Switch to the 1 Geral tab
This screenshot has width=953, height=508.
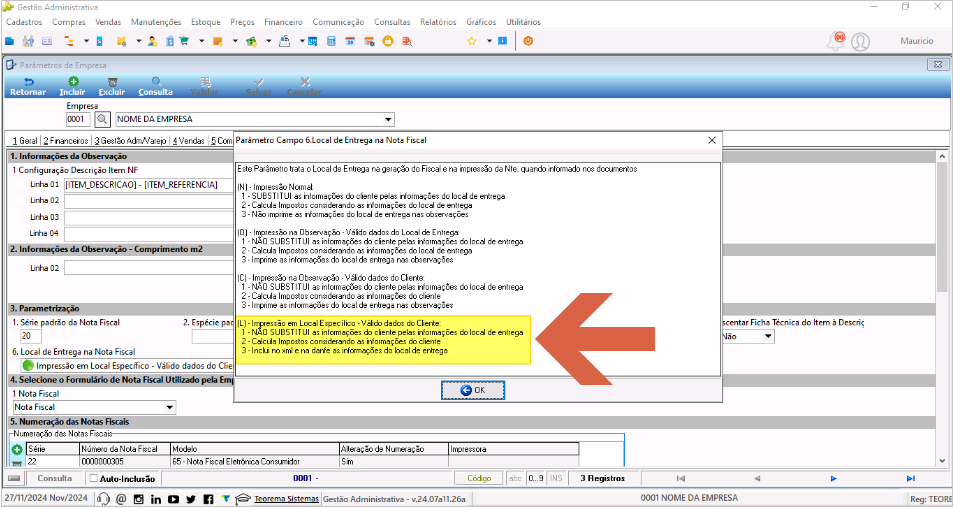(x=25, y=140)
